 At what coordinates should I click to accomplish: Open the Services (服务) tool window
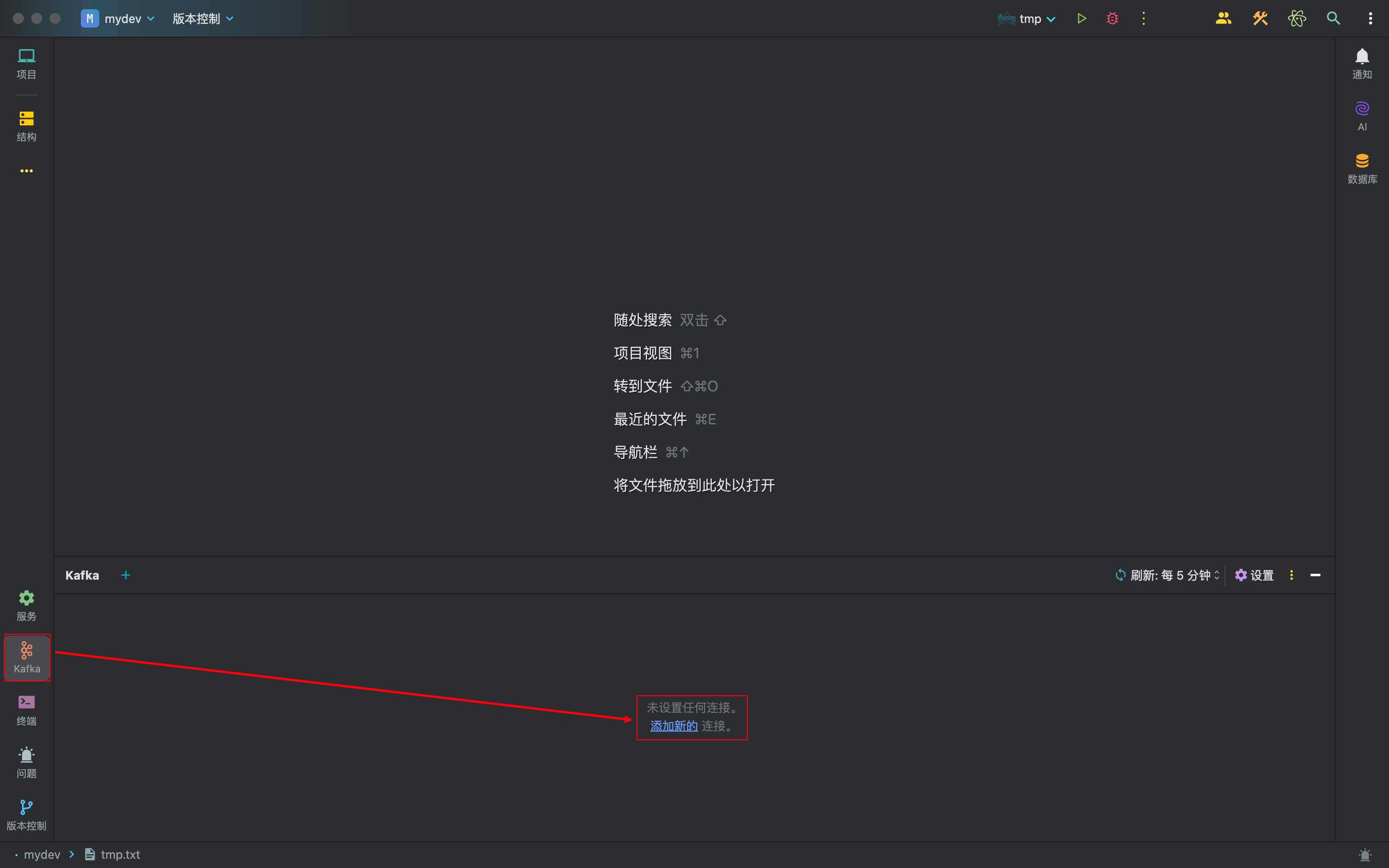pyautogui.click(x=26, y=605)
